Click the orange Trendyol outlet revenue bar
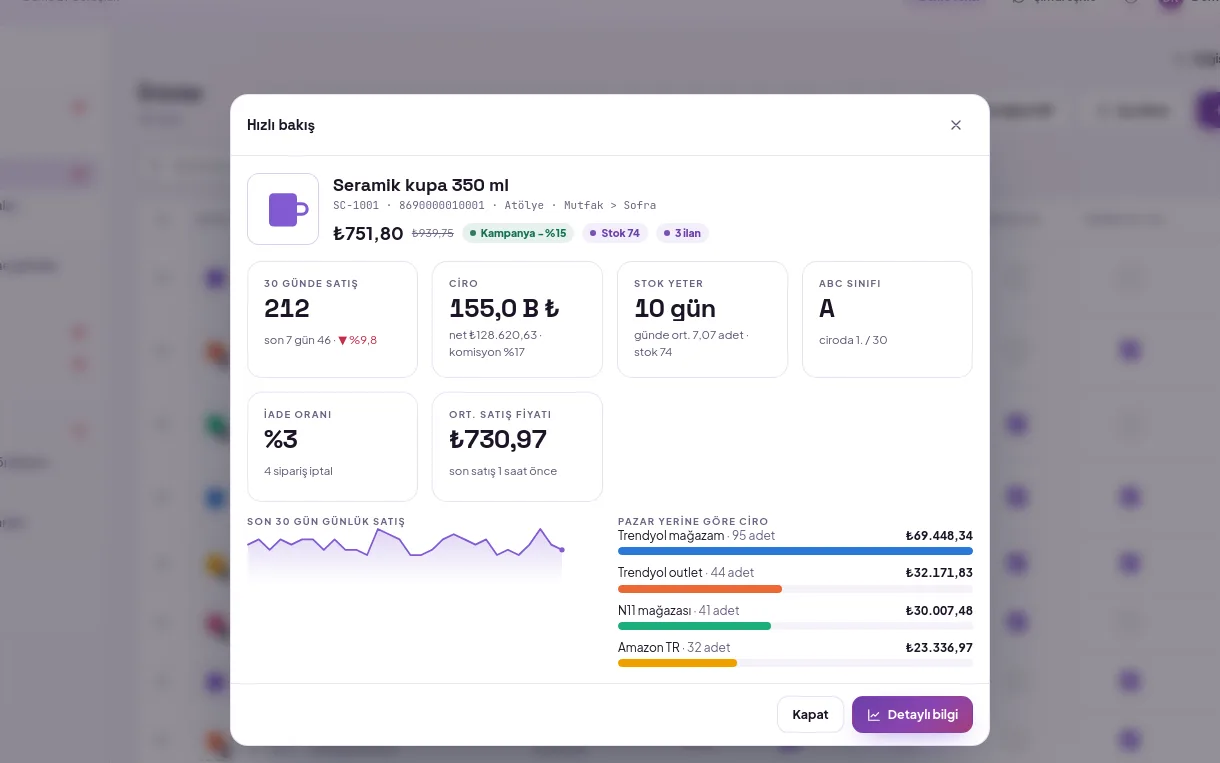Viewport: 1220px width, 763px height. click(700, 589)
